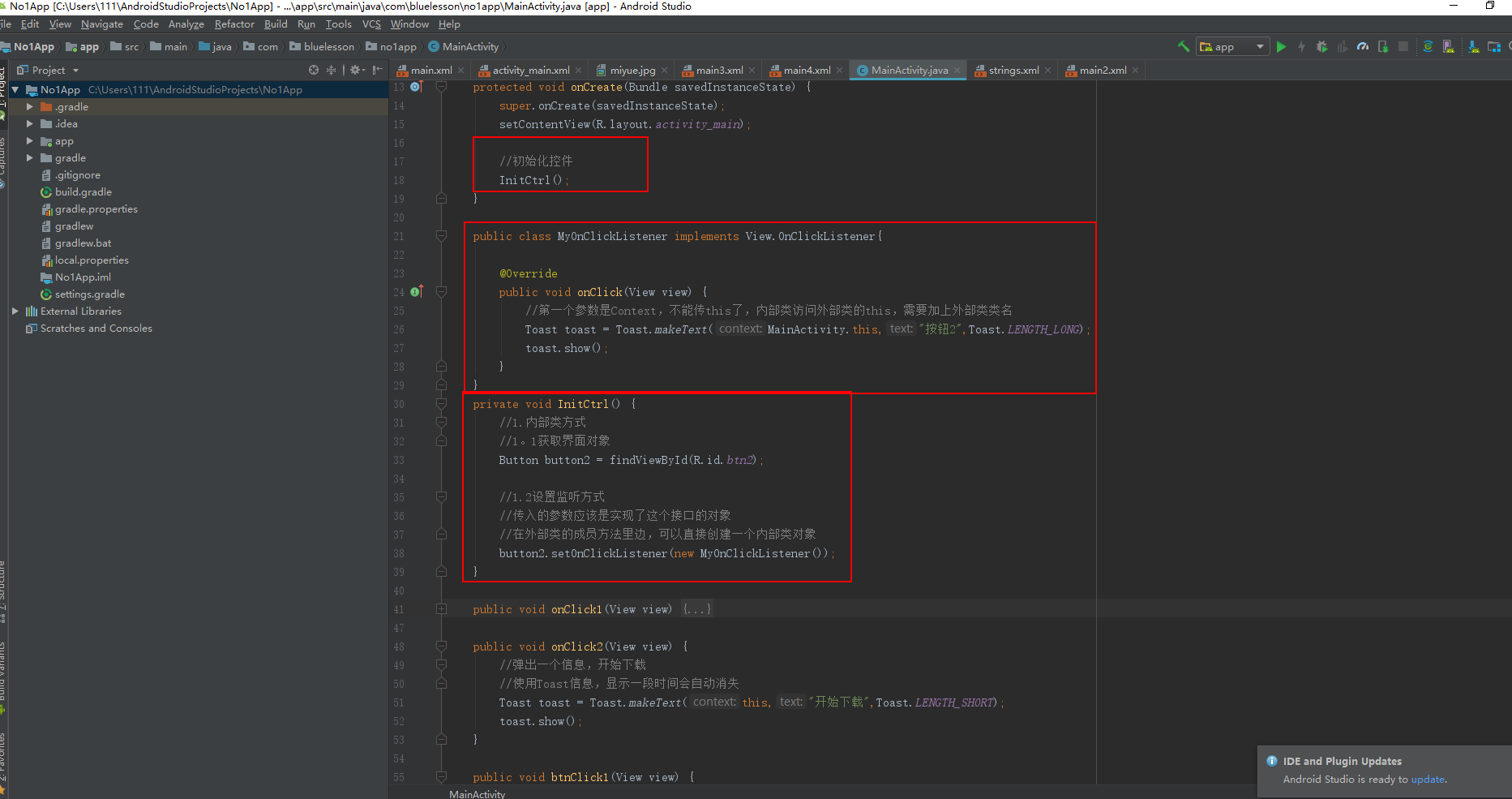Viewport: 1512px width, 799px height.
Task: Collapse the No1App root project node
Action: (x=15, y=90)
